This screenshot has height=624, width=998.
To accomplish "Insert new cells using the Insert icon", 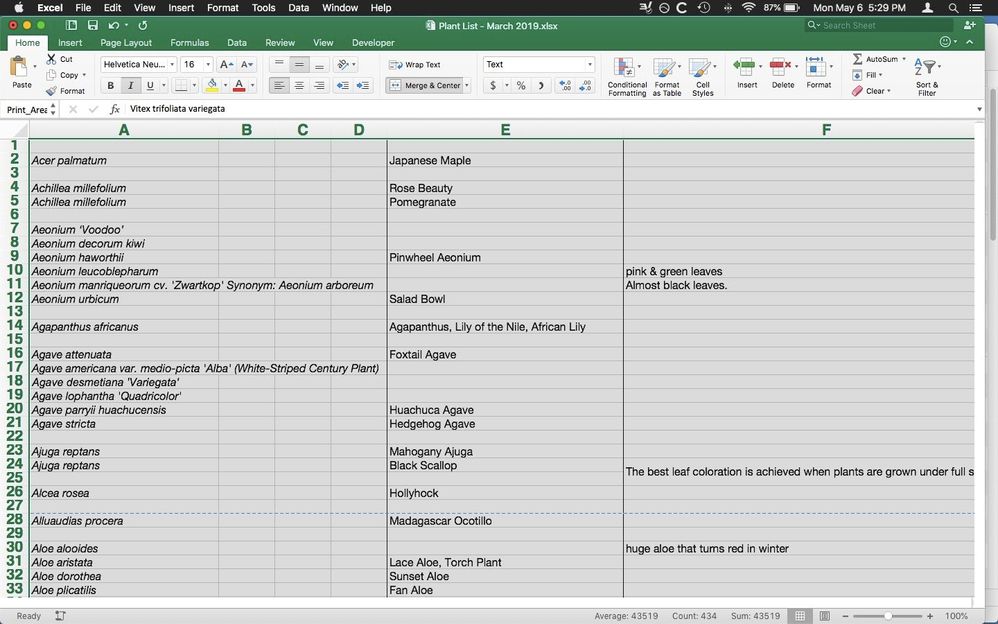I will [746, 70].
